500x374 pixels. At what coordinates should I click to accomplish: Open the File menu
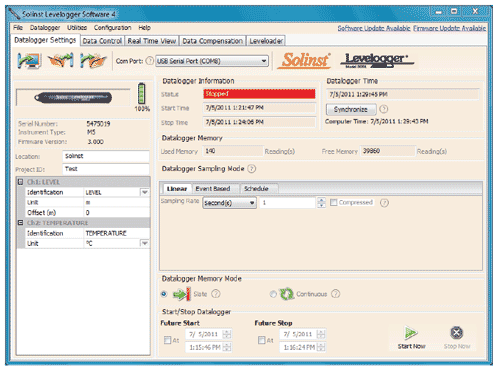point(18,28)
